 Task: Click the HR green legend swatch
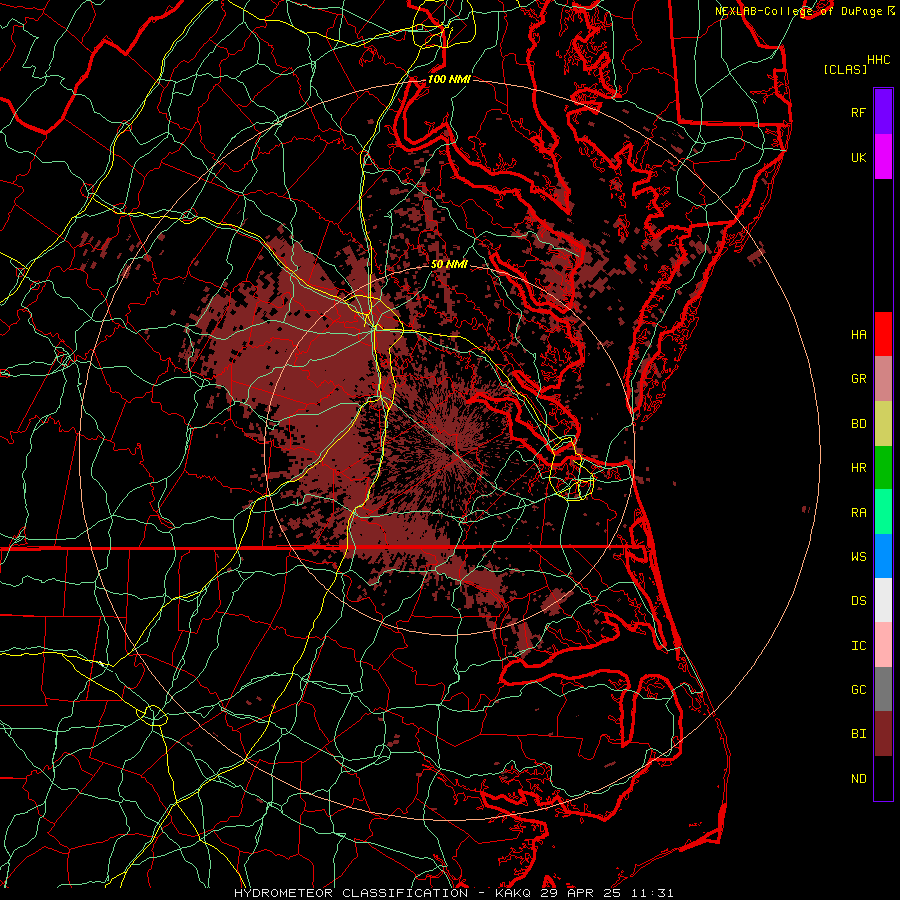(883, 468)
